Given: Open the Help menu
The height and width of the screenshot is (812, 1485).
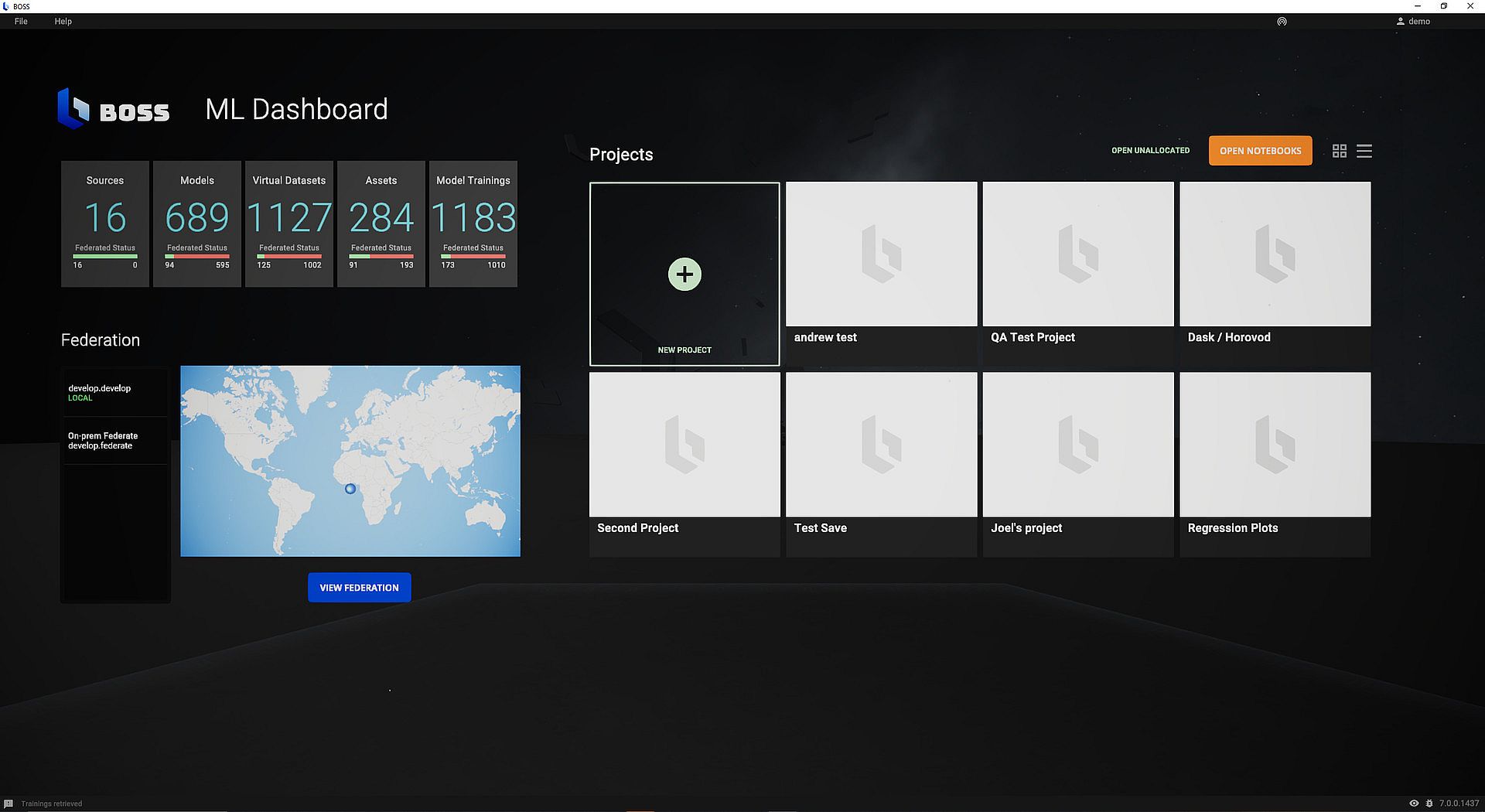Looking at the screenshot, I should pyautogui.click(x=63, y=22).
